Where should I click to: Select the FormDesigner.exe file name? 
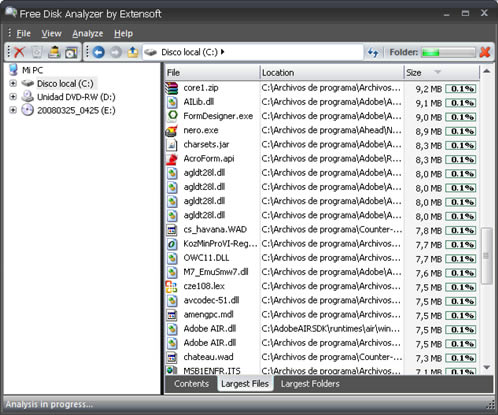pos(218,116)
